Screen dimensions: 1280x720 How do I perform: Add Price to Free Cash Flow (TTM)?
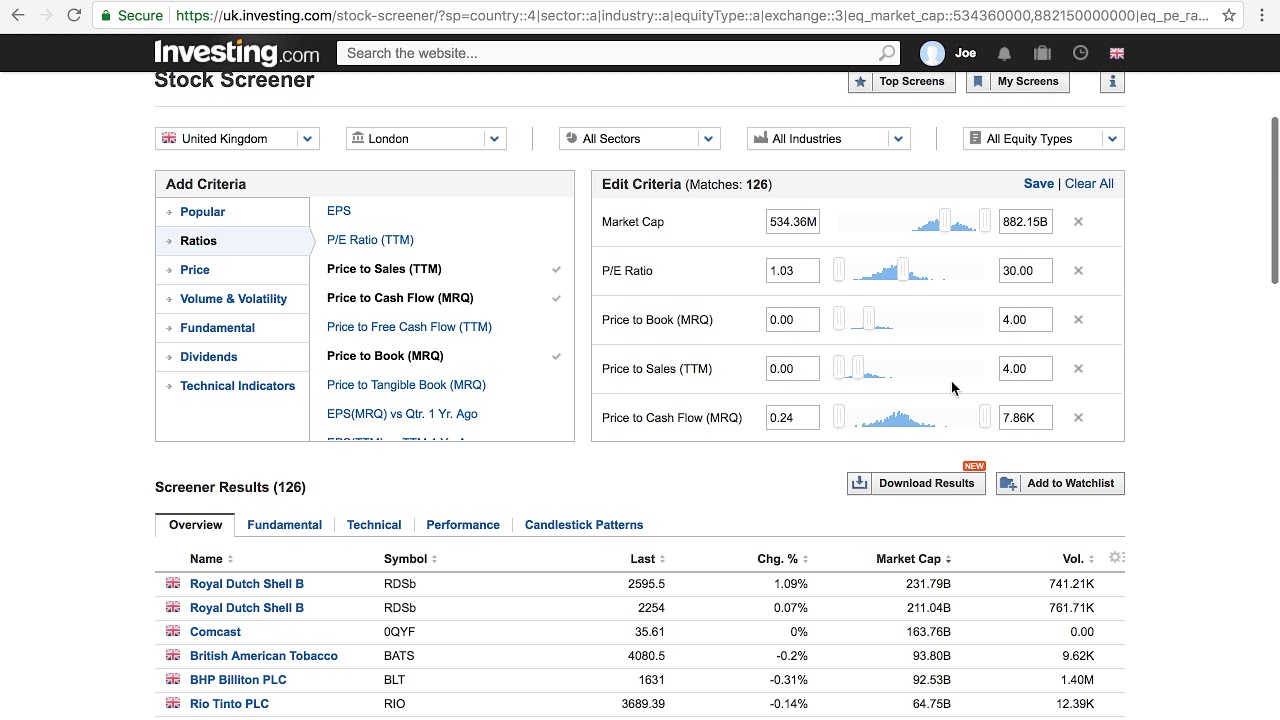409,327
